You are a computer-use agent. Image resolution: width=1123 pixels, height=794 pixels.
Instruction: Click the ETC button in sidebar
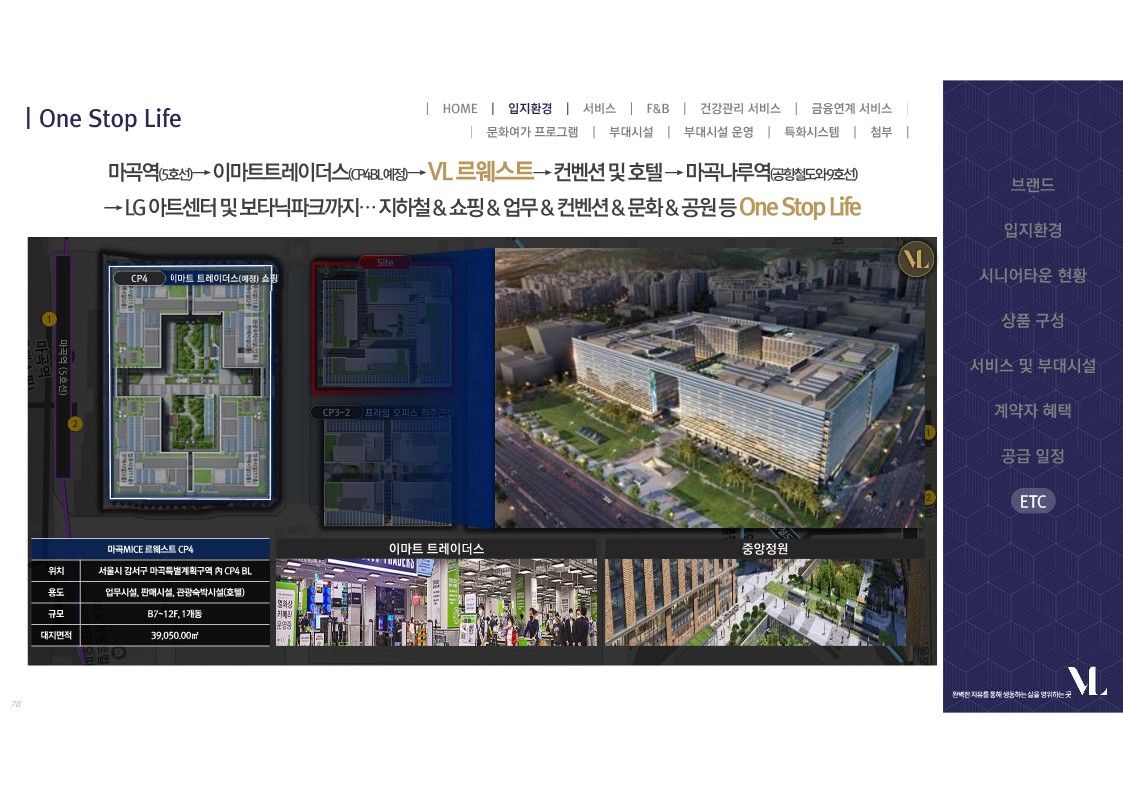(1033, 501)
